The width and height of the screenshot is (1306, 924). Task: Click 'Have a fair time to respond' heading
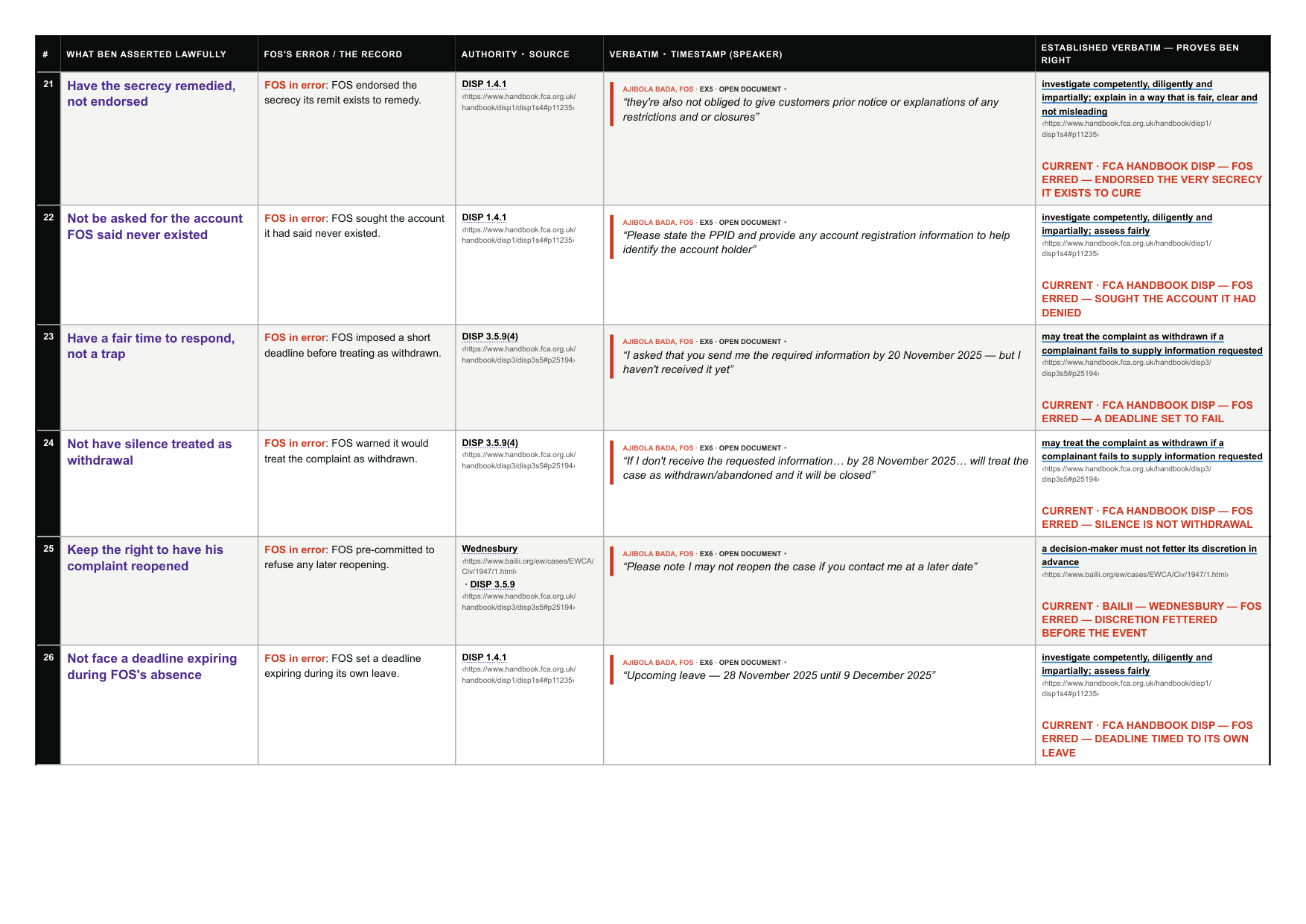coord(151,345)
